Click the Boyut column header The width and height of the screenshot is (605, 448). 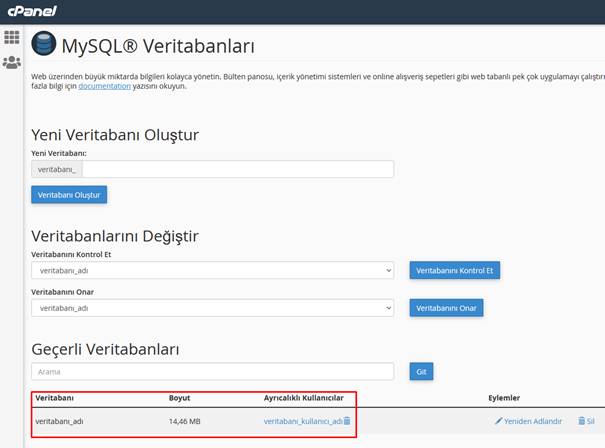[x=179, y=398]
